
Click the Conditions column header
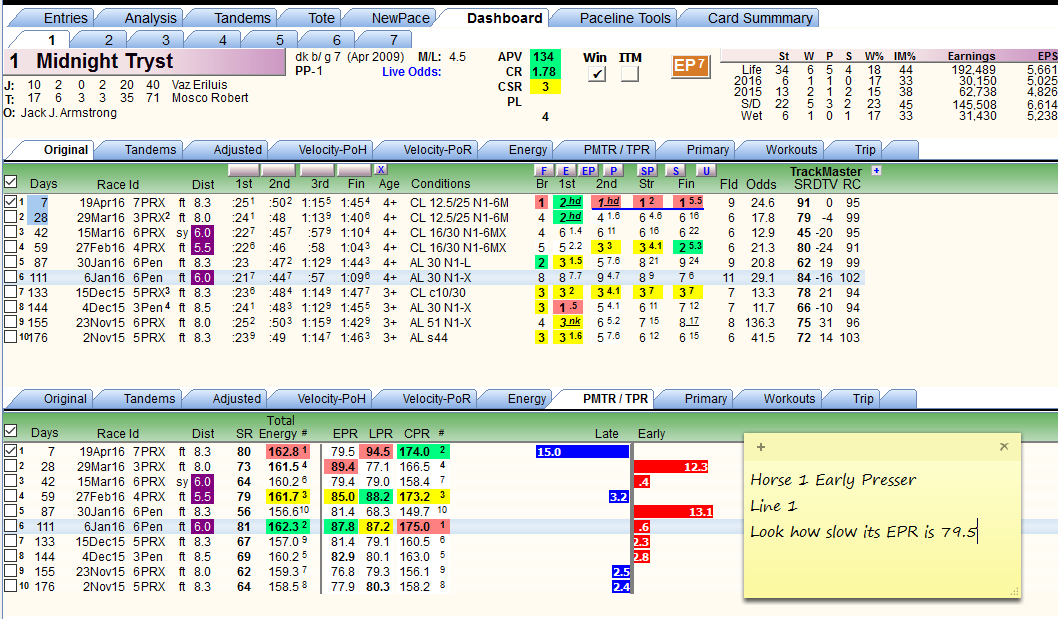(441, 184)
